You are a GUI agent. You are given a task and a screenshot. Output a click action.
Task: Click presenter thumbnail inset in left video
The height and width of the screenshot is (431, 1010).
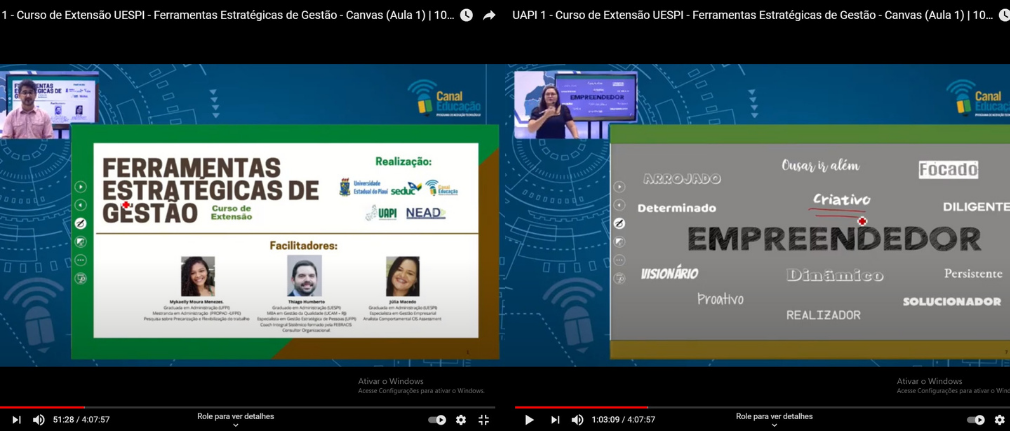tap(51, 106)
